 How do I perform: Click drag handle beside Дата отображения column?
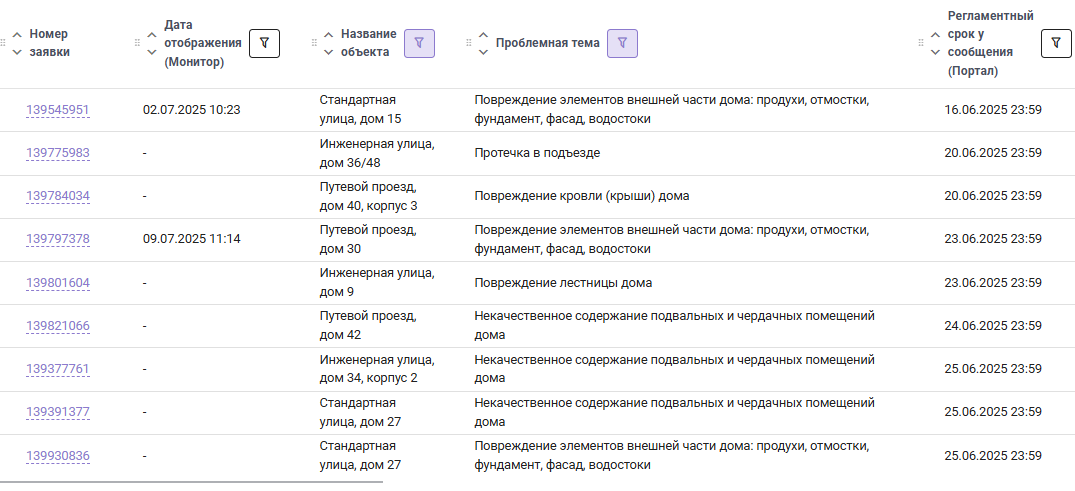(137, 43)
